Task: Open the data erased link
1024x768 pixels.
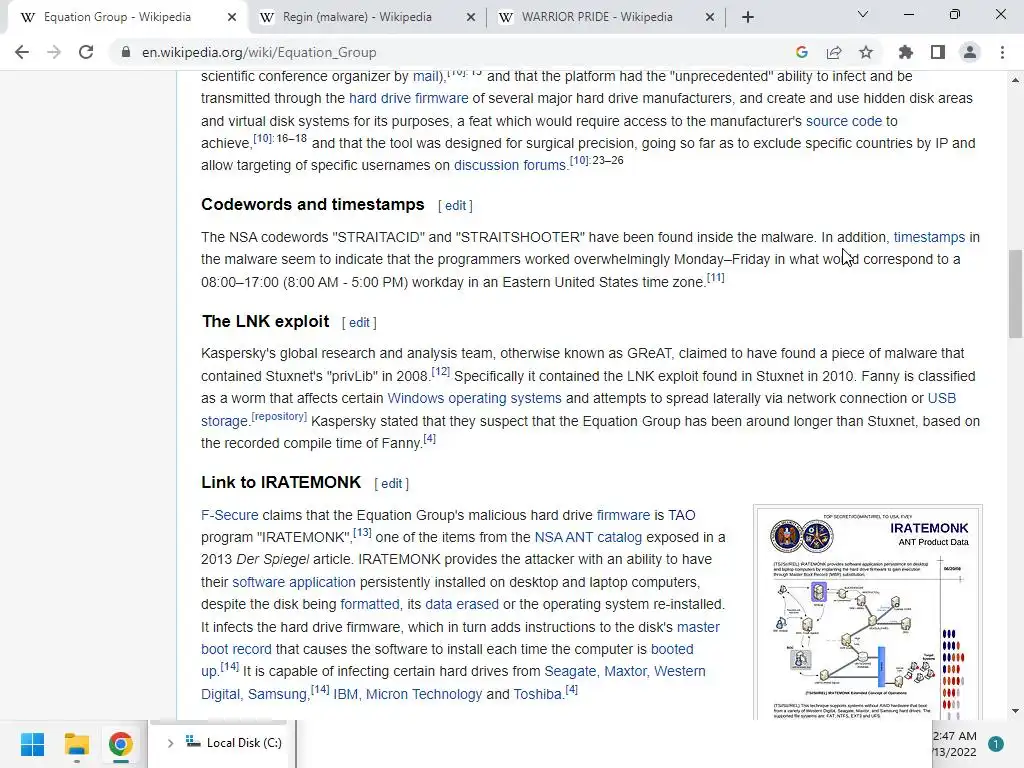Action: coord(462,605)
